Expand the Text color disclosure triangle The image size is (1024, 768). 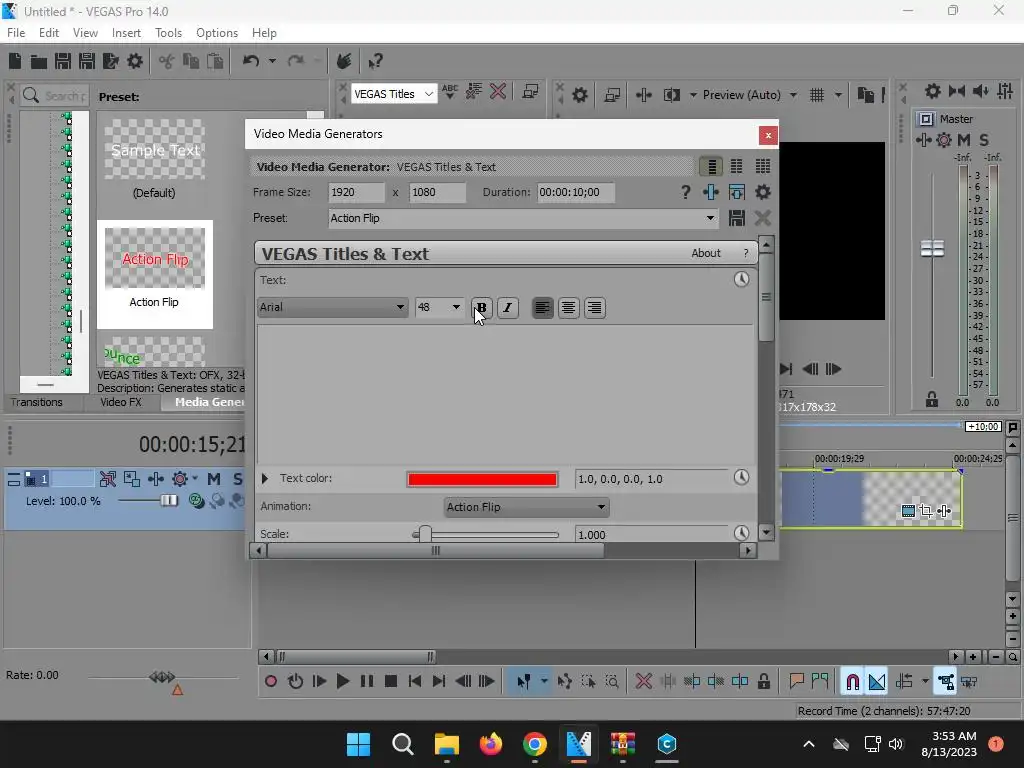point(264,479)
